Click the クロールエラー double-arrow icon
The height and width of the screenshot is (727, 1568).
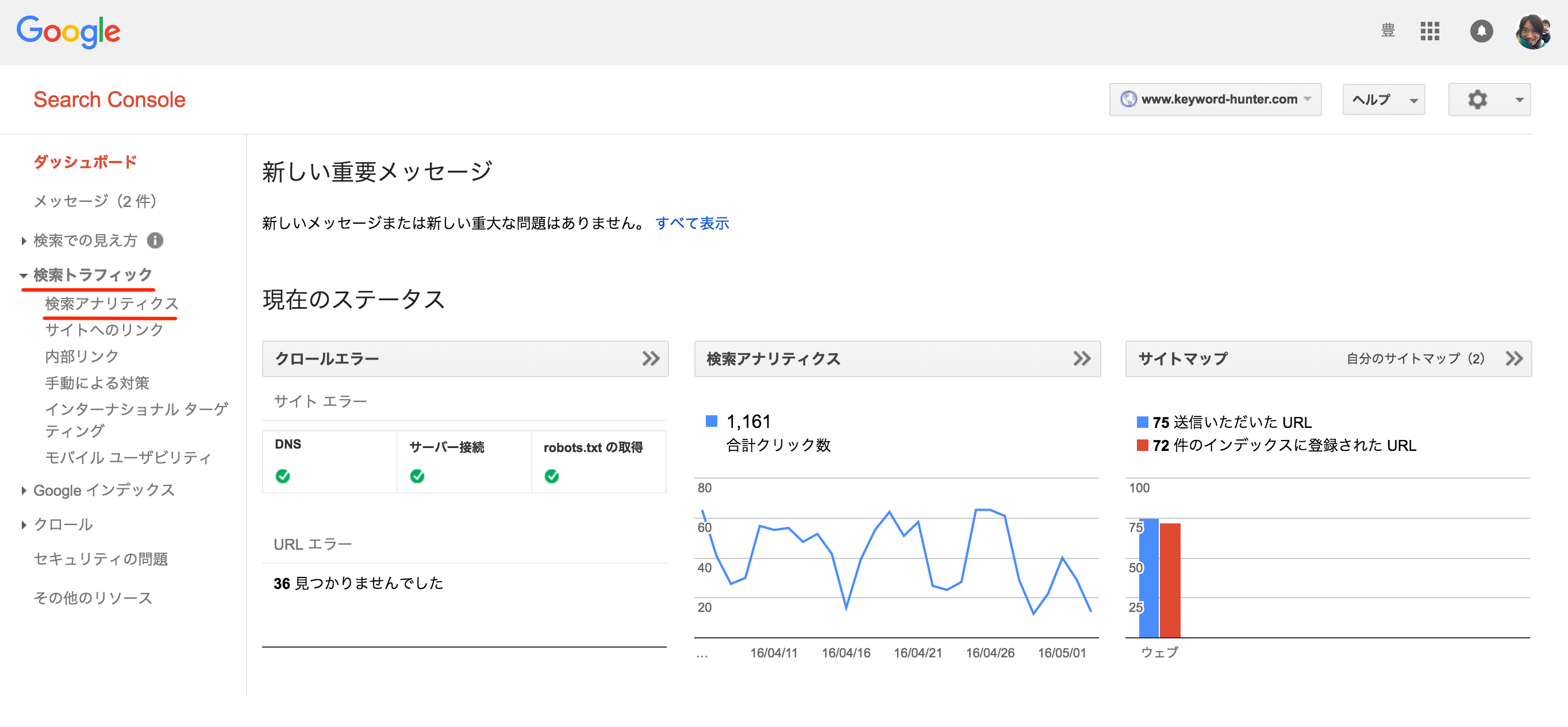click(650, 359)
